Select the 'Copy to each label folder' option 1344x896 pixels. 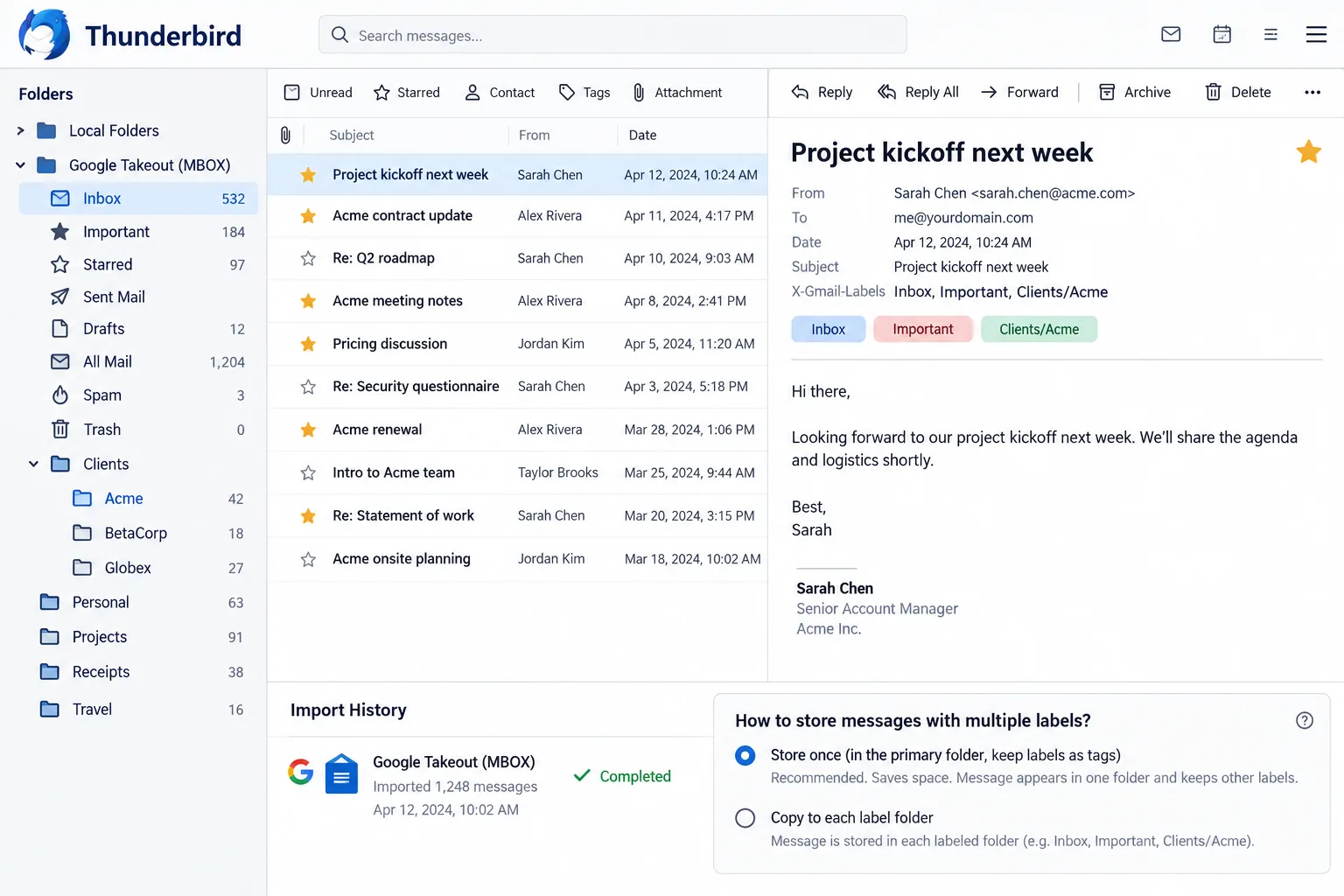pyautogui.click(x=745, y=818)
